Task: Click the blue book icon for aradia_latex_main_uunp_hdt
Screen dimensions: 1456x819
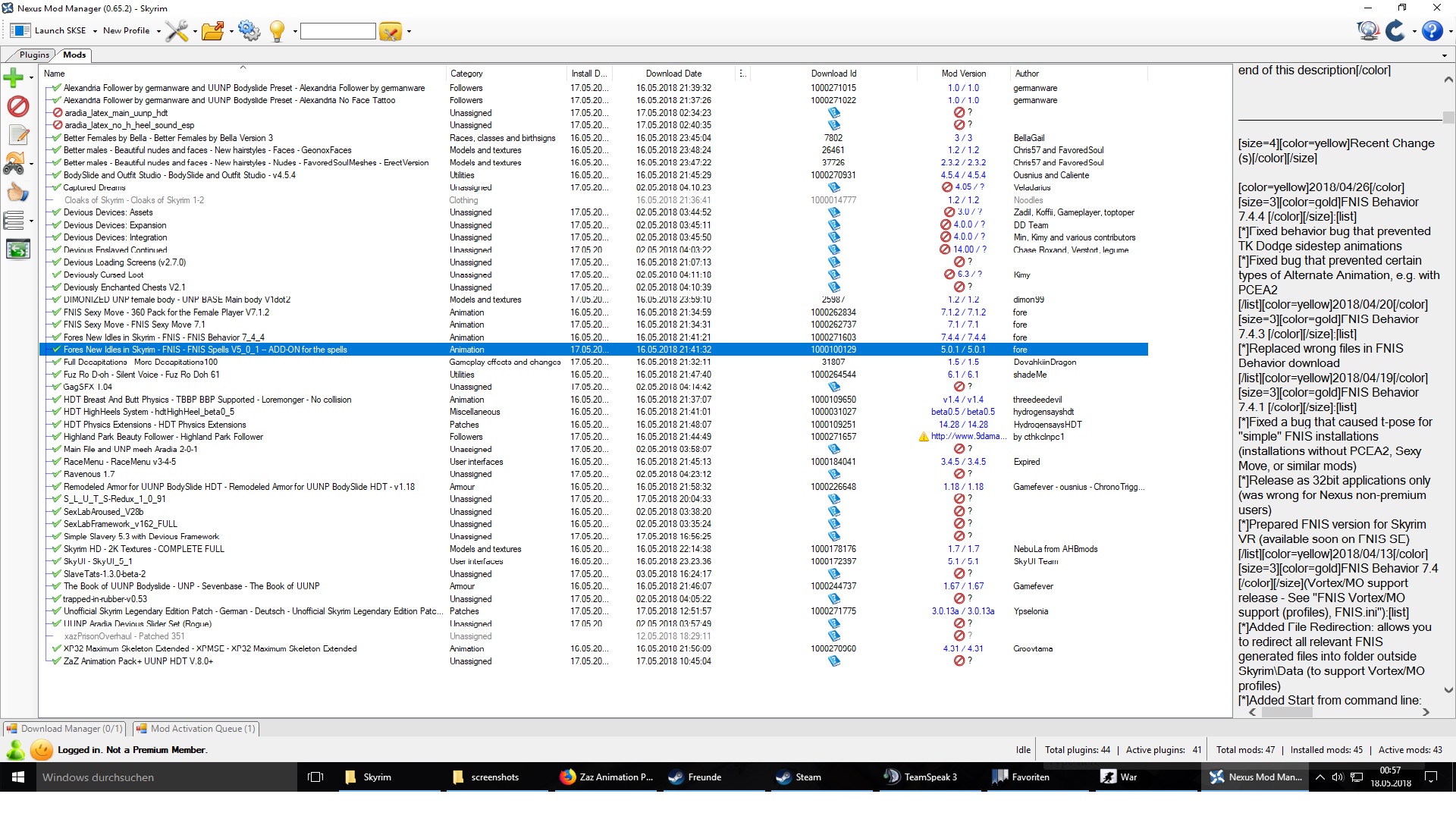Action: point(833,113)
